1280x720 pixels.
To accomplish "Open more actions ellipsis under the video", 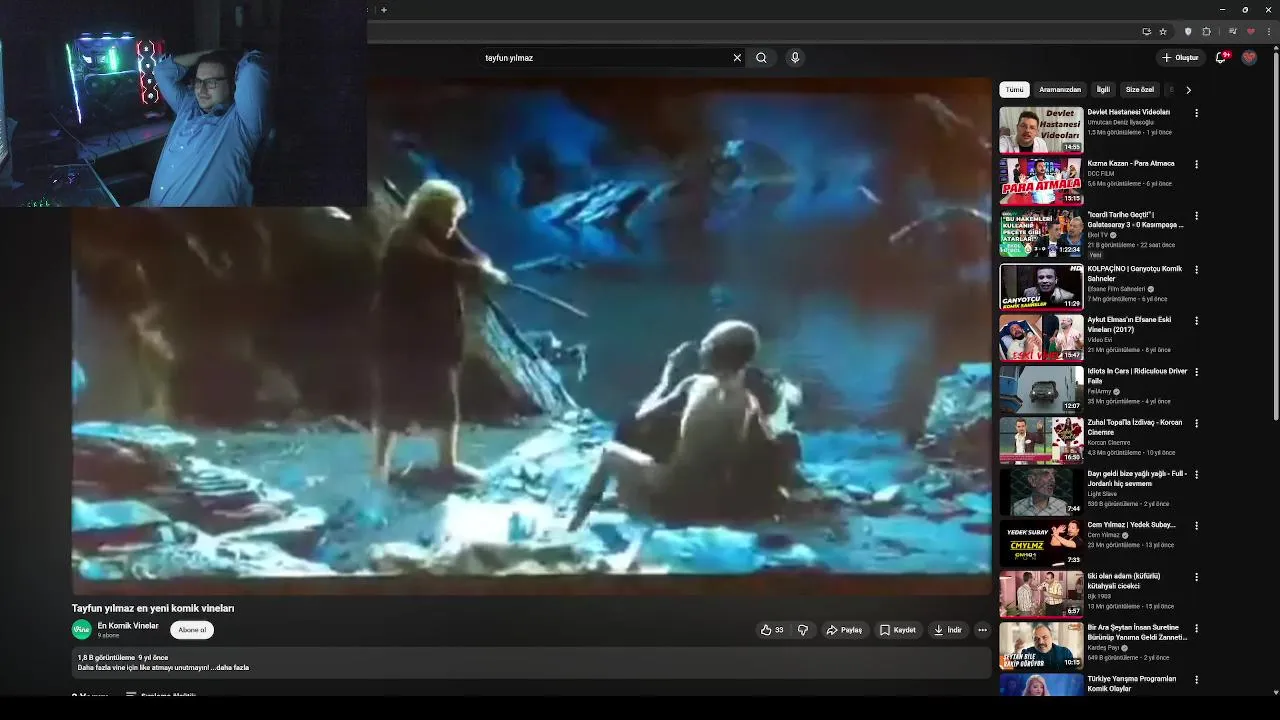I will click(x=982, y=630).
